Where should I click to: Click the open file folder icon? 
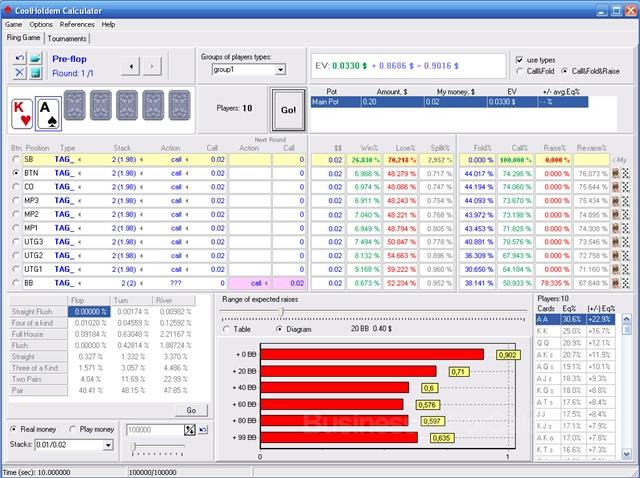pos(35,59)
